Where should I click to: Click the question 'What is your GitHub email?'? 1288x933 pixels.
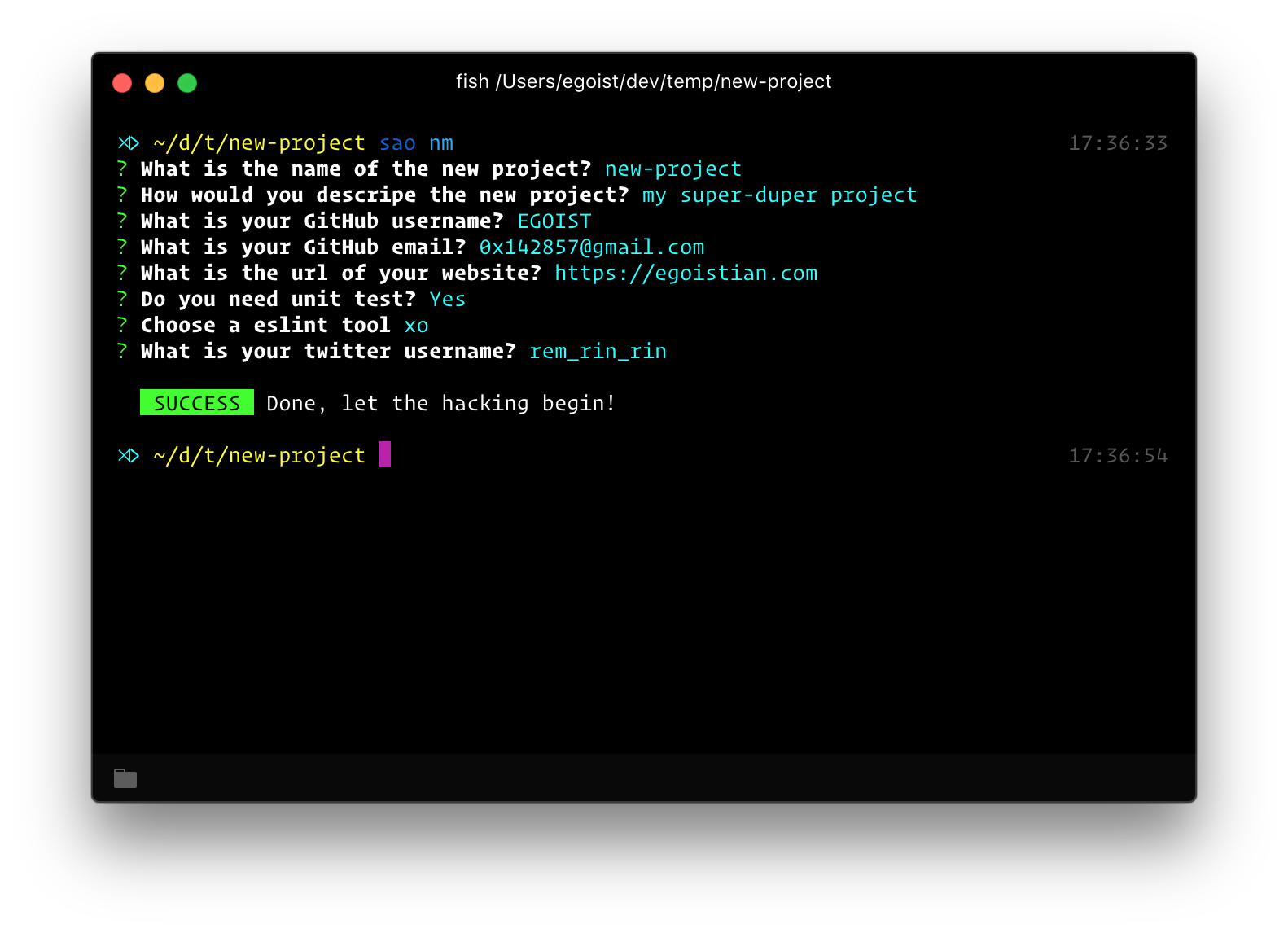tap(304, 247)
